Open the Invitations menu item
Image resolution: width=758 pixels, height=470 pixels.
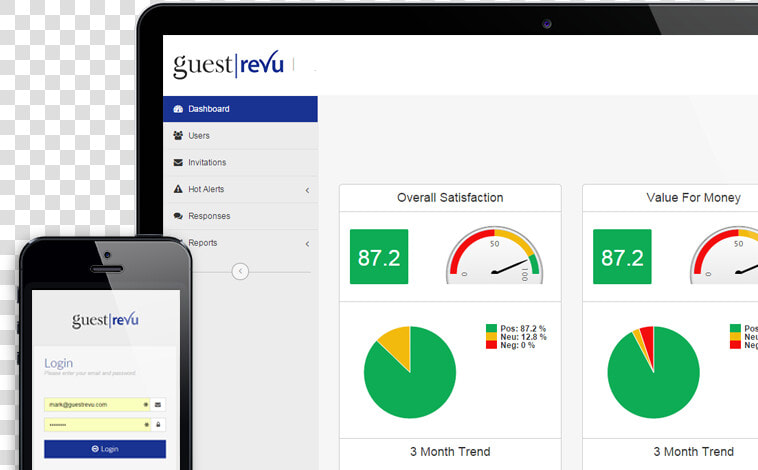(x=240, y=162)
